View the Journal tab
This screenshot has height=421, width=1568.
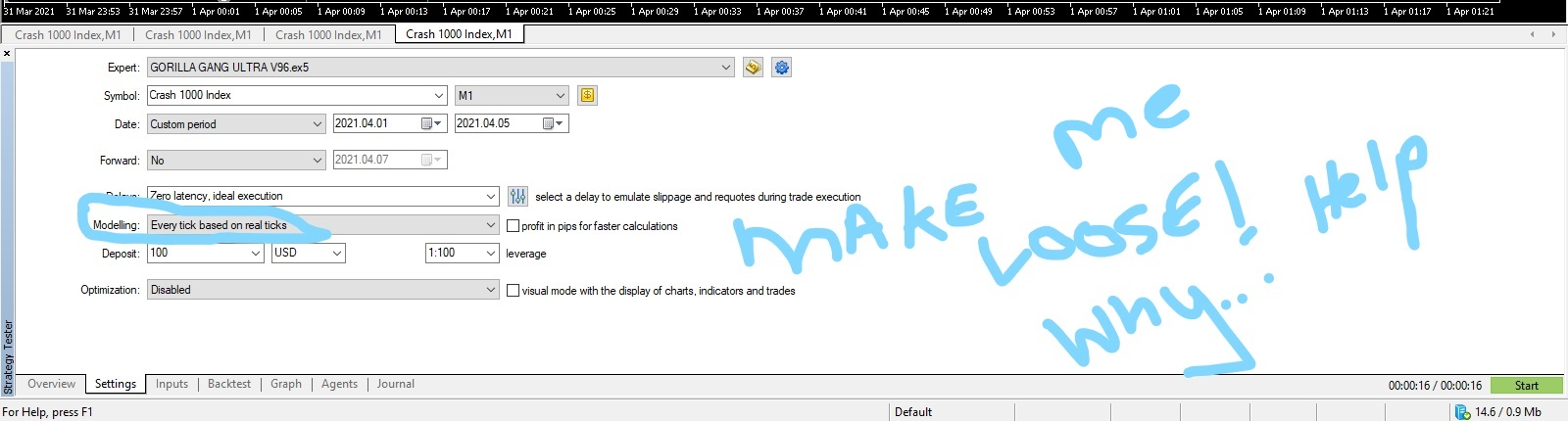[x=396, y=384]
